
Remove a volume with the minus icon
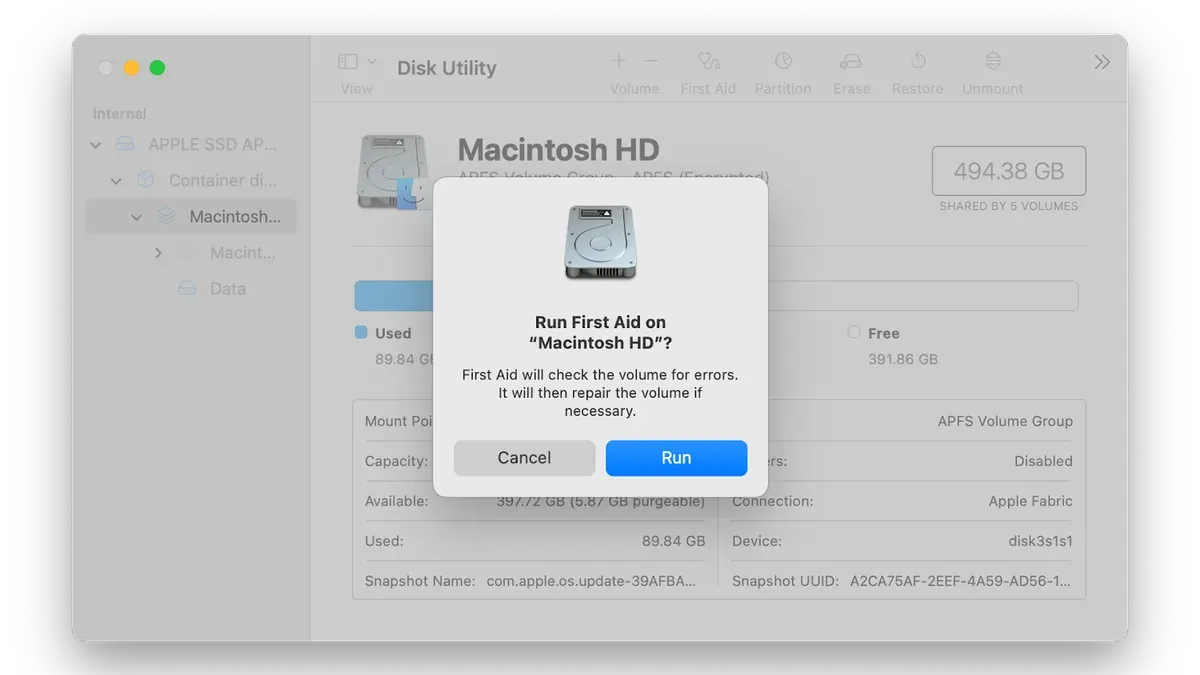coord(651,61)
